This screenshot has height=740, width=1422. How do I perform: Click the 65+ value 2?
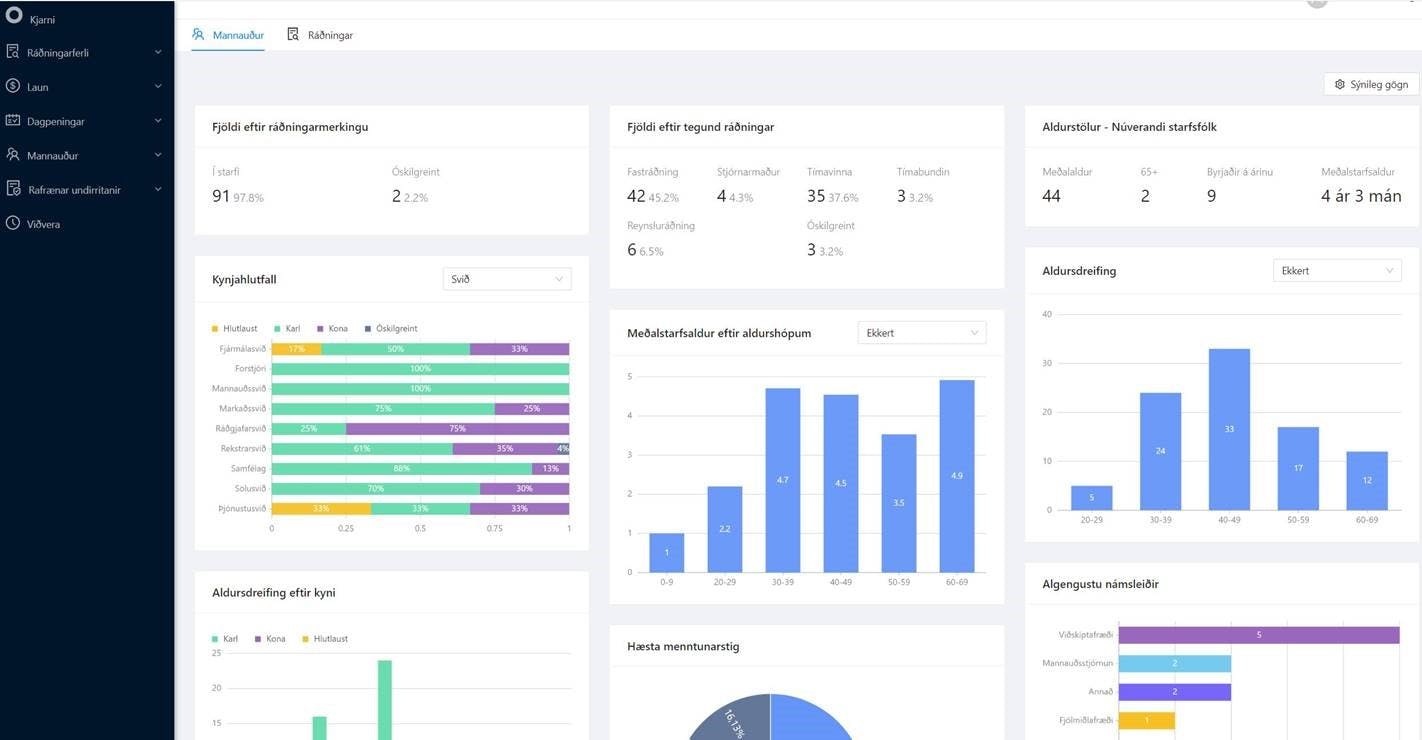point(1145,196)
